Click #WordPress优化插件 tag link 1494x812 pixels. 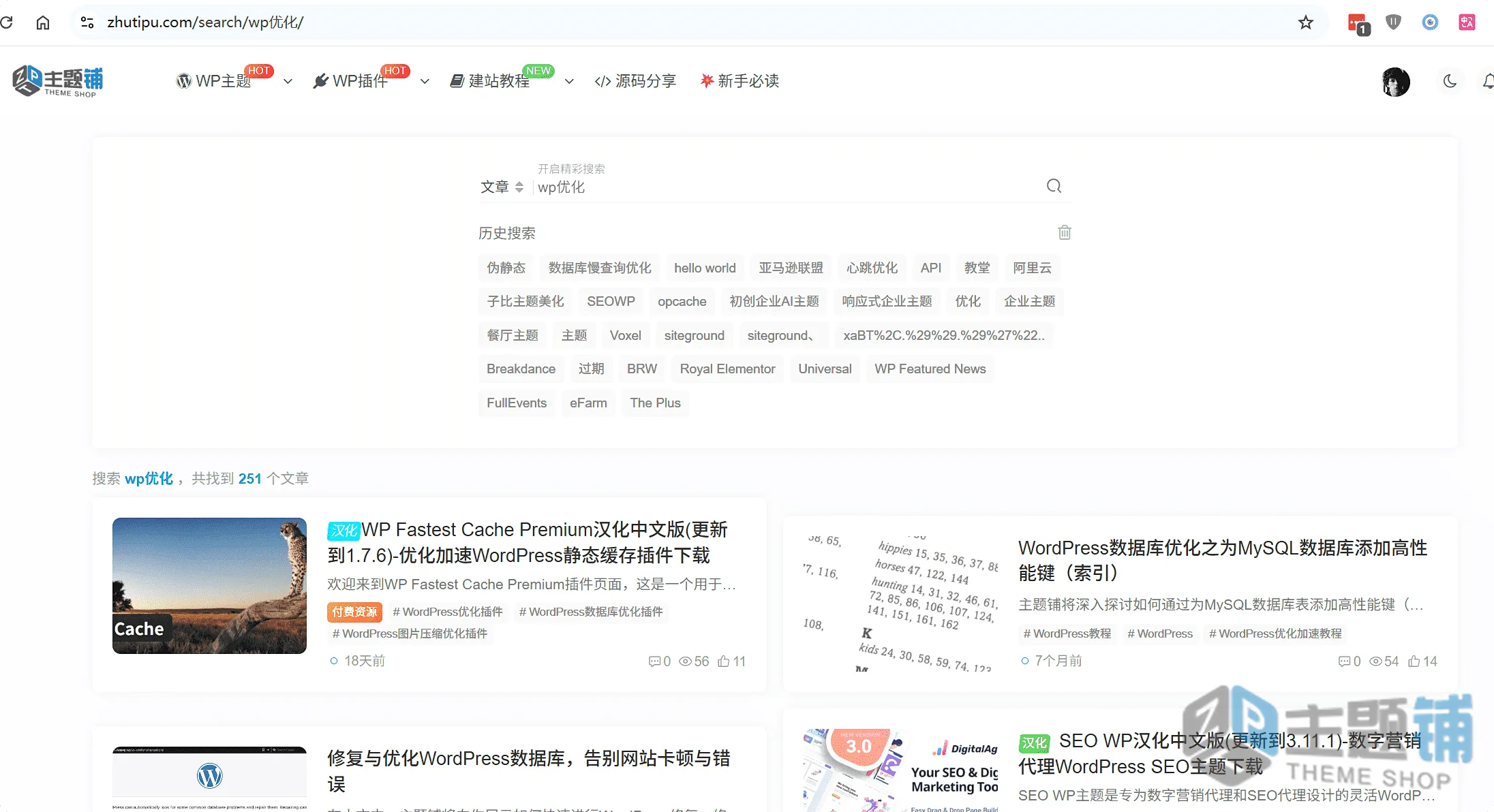[447, 612]
